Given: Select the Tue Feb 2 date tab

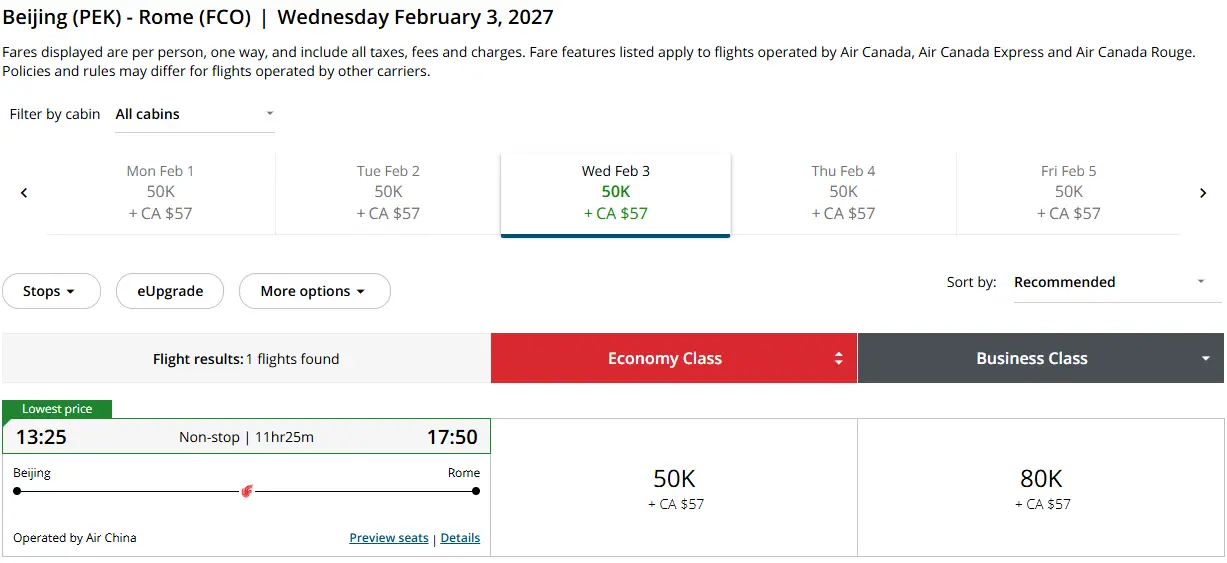Looking at the screenshot, I should click(x=388, y=192).
